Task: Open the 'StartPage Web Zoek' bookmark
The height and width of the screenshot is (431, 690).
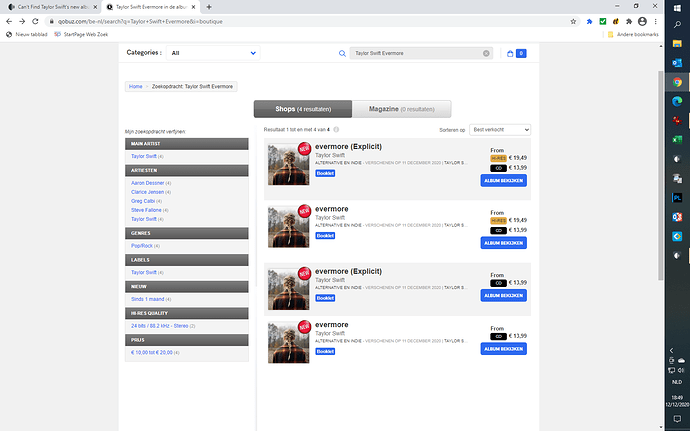Action: (x=81, y=34)
